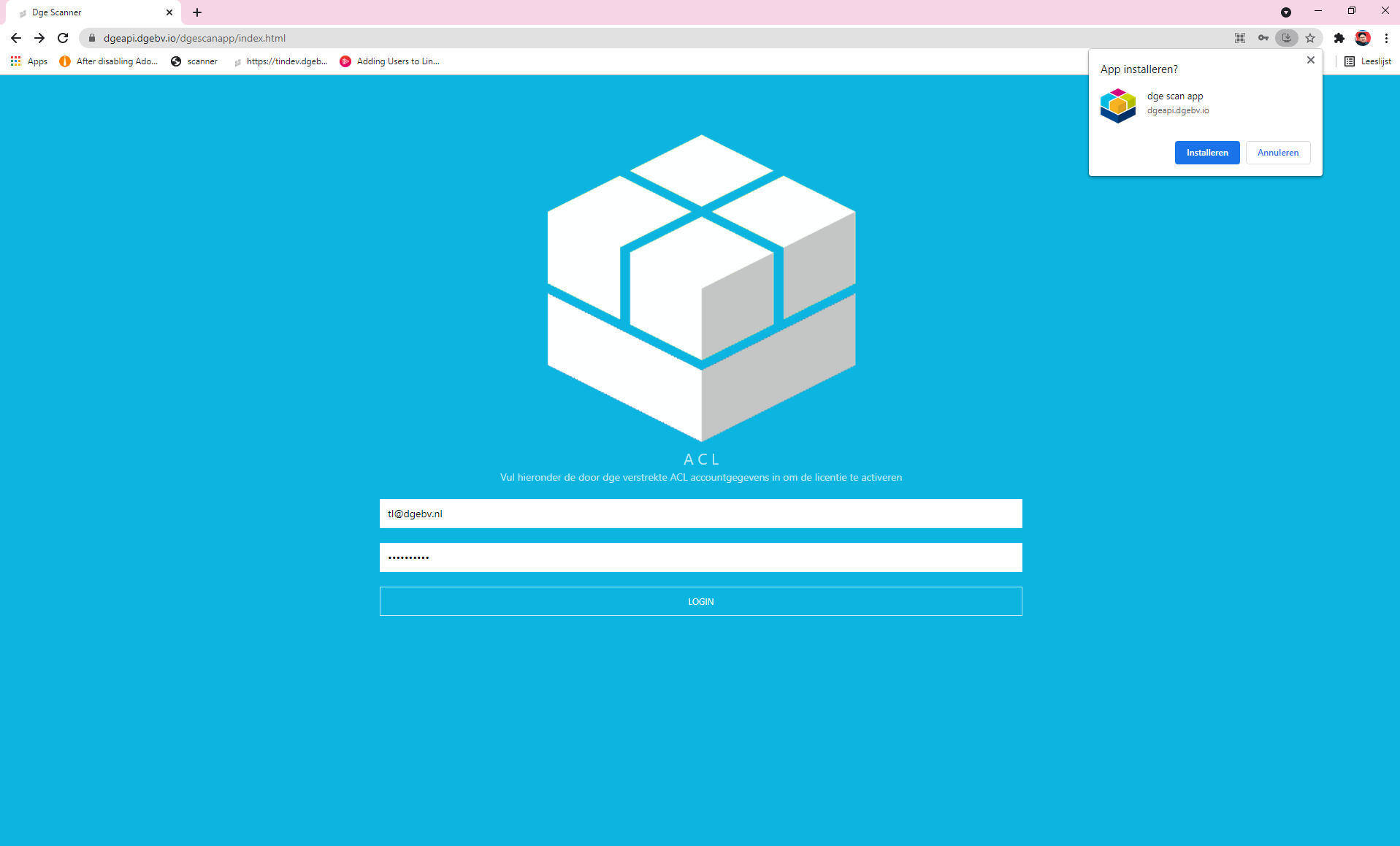Open the profile avatar menu

tap(1362, 38)
